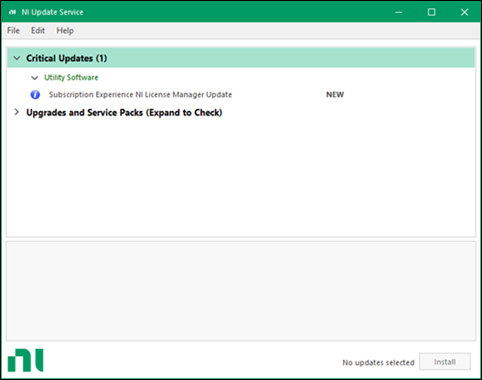
Task: Minimize the NI Update Service window
Action: pyautogui.click(x=399, y=12)
